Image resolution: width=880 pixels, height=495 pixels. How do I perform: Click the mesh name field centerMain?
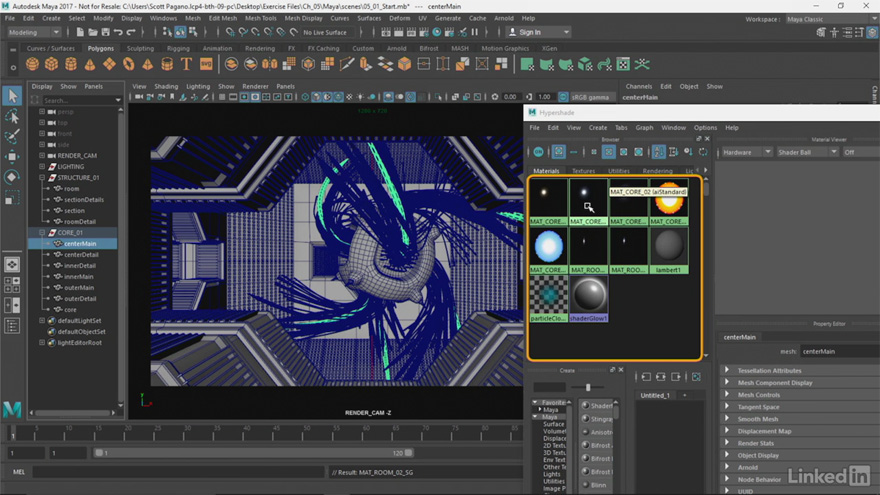point(839,351)
